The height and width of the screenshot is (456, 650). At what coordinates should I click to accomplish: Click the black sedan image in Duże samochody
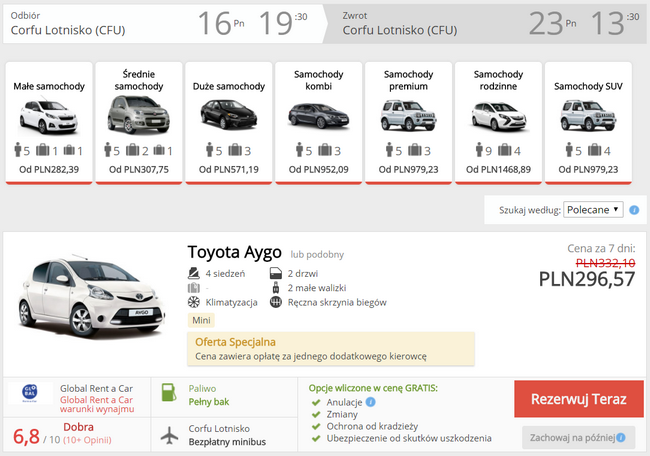[x=229, y=114]
